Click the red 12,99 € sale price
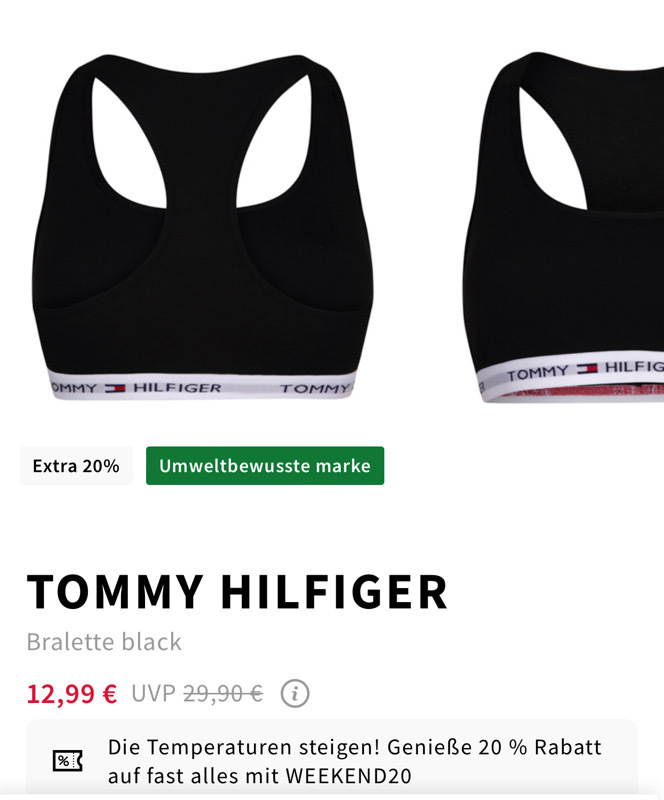This screenshot has height=800, width=664. pyautogui.click(x=72, y=694)
